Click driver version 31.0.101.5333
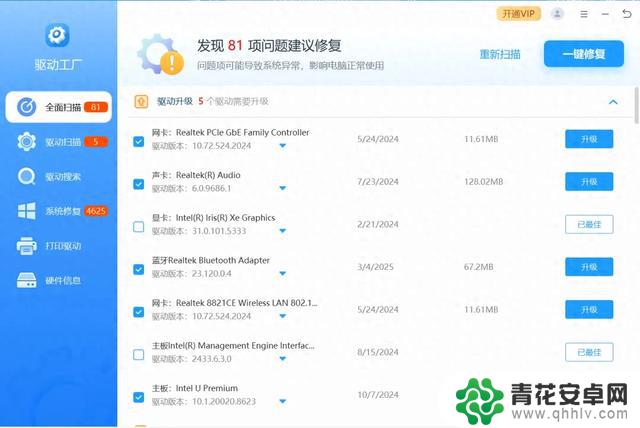 pyautogui.click(x=219, y=231)
